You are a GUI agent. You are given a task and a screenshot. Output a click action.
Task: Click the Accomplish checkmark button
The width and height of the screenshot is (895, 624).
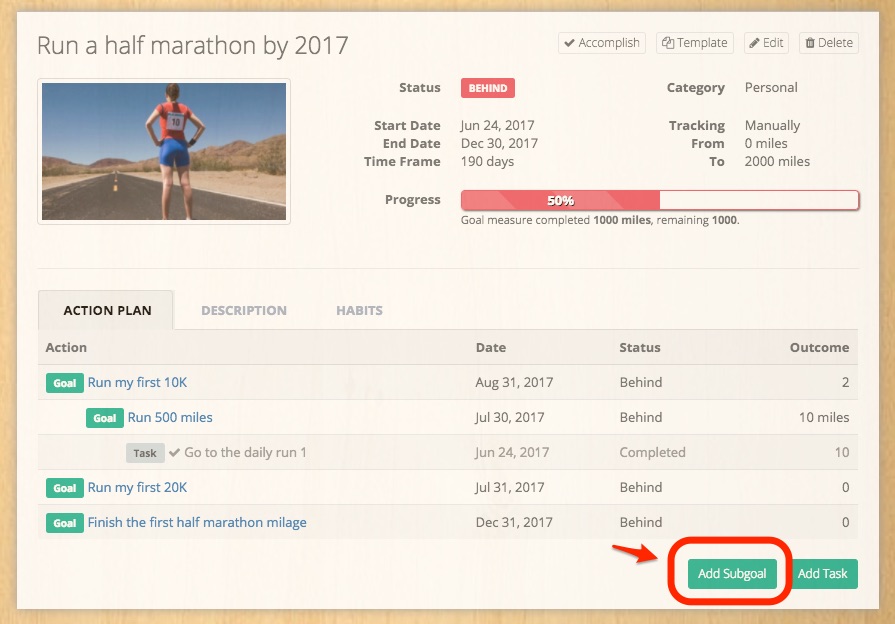[x=602, y=43]
